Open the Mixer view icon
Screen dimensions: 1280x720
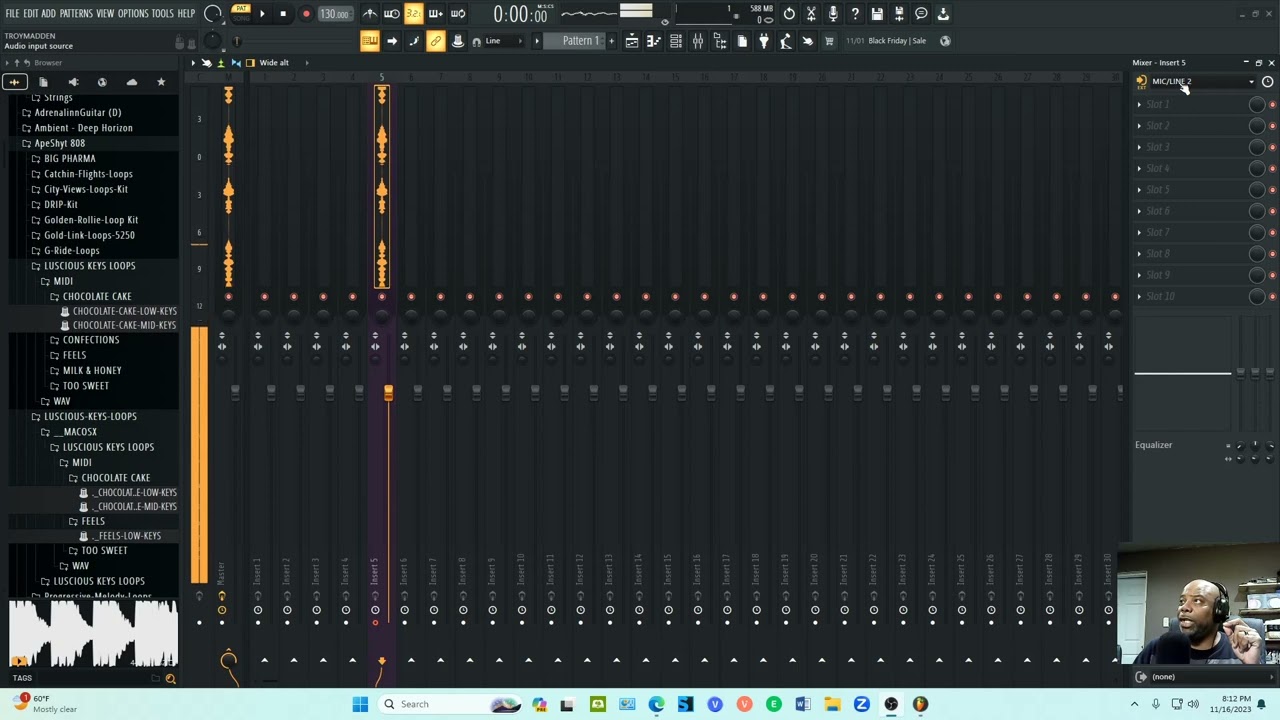tap(698, 41)
